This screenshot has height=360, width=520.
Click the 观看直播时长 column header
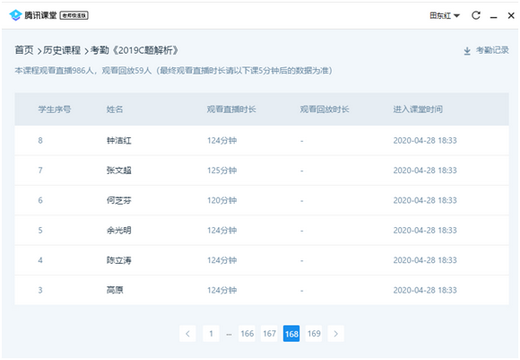pos(231,109)
